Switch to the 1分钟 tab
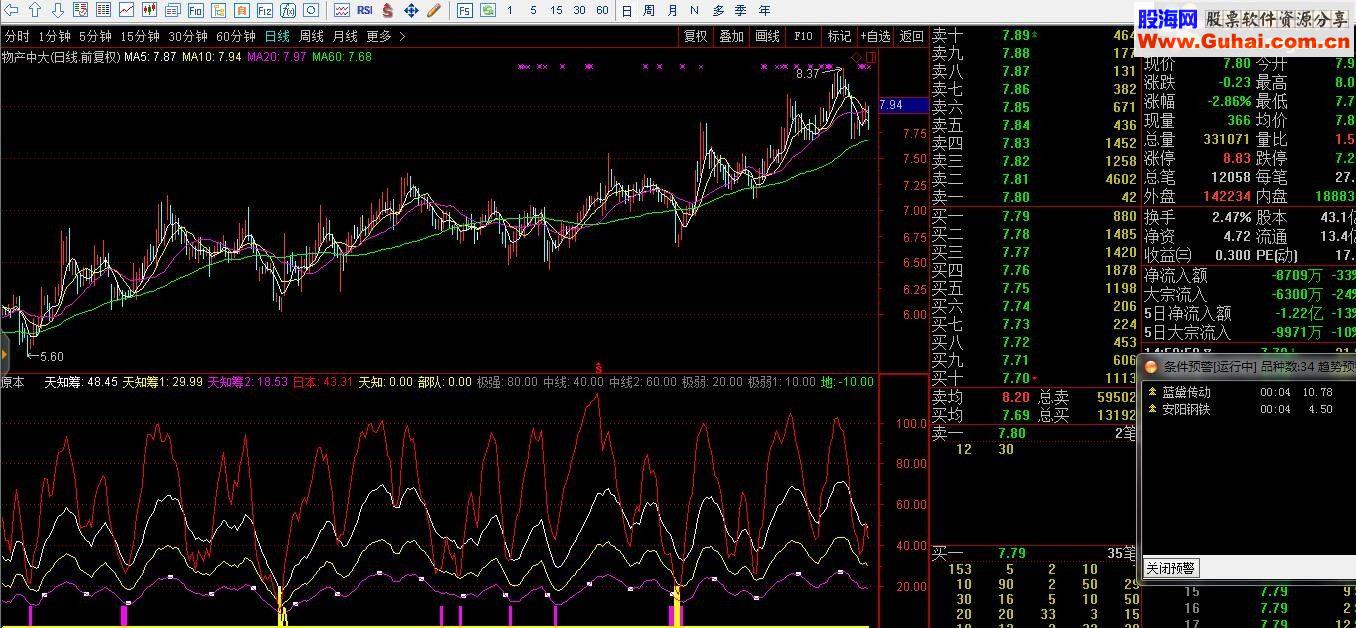Viewport: 1356px width, 628px height. [x=54, y=36]
